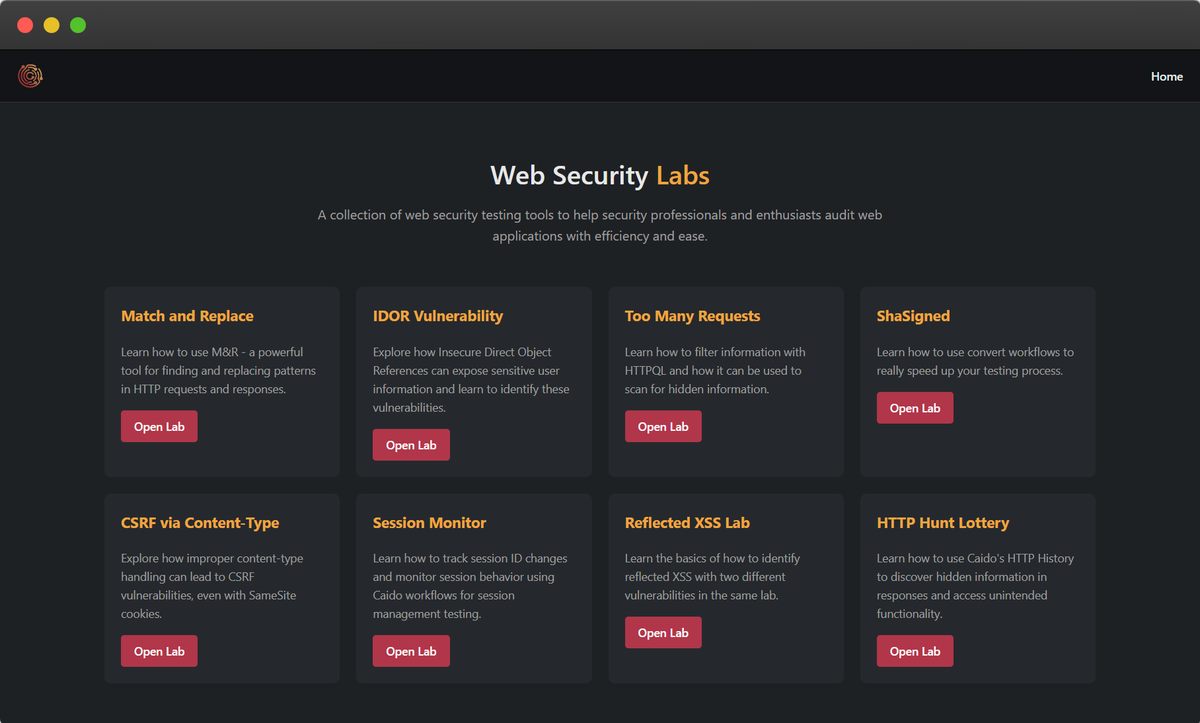Click the Caido logo icon in navbar
Viewport: 1200px width, 723px height.
point(30,76)
